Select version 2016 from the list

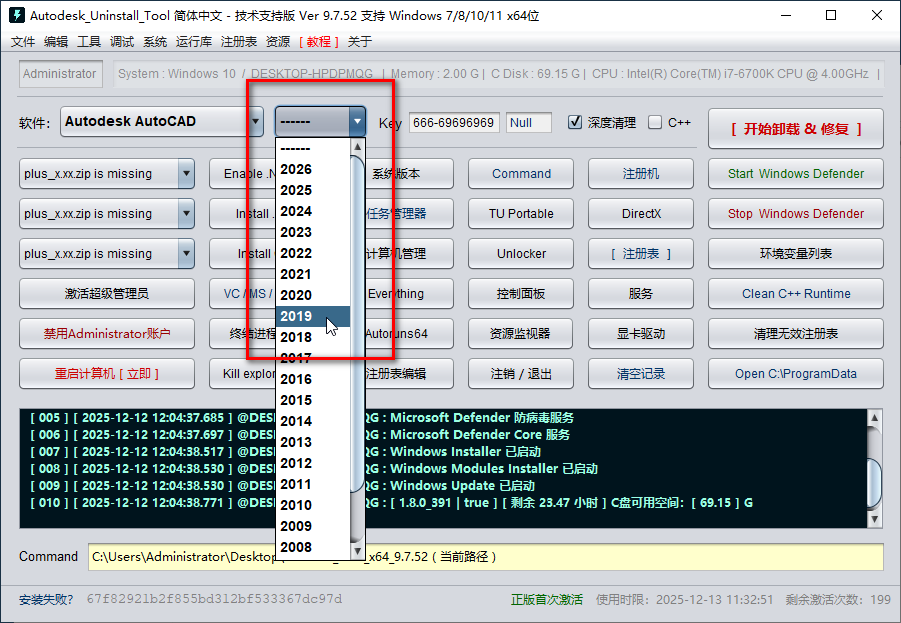(x=313, y=379)
